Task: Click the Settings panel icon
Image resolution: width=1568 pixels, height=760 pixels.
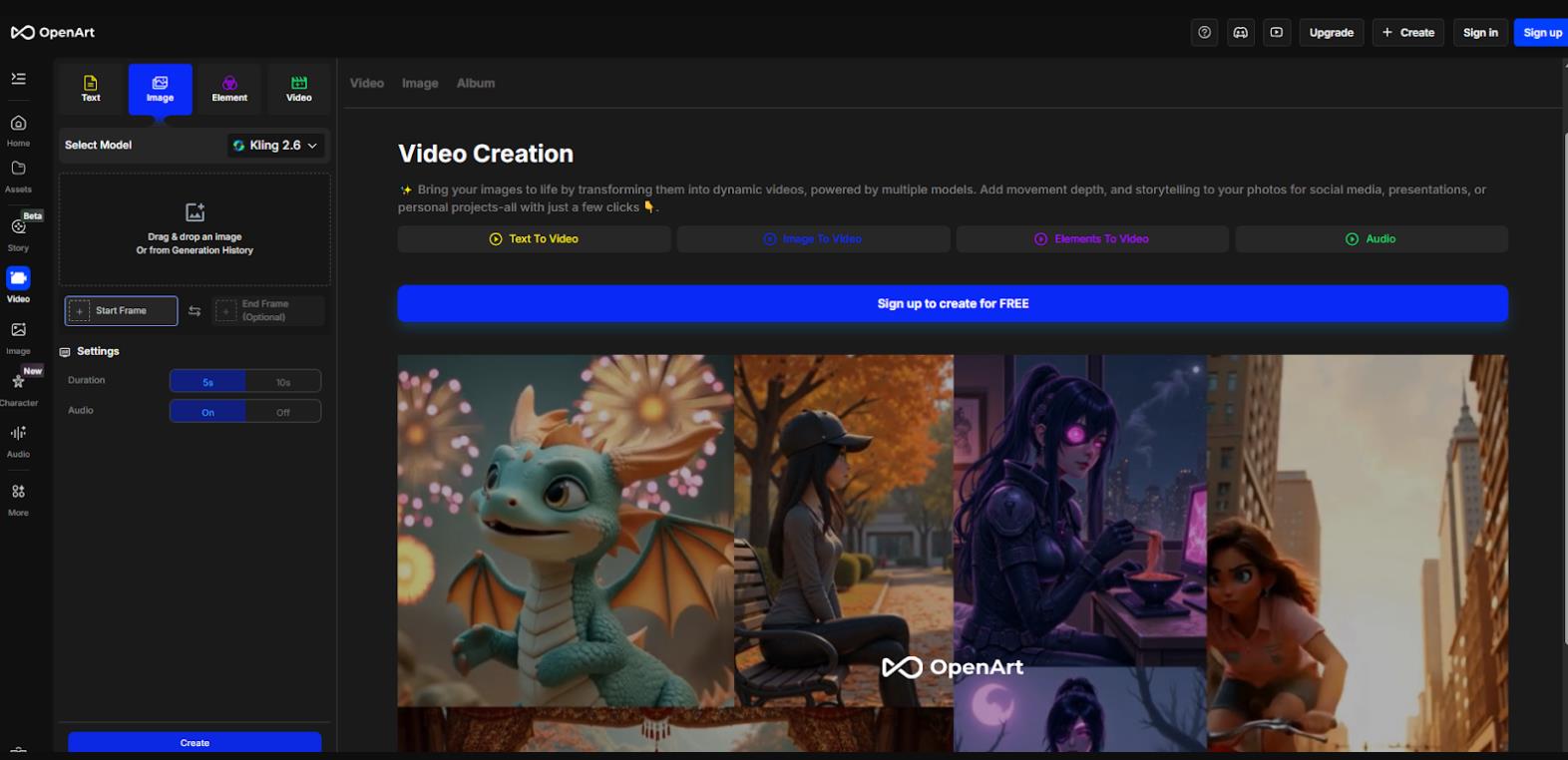Action: tap(65, 352)
